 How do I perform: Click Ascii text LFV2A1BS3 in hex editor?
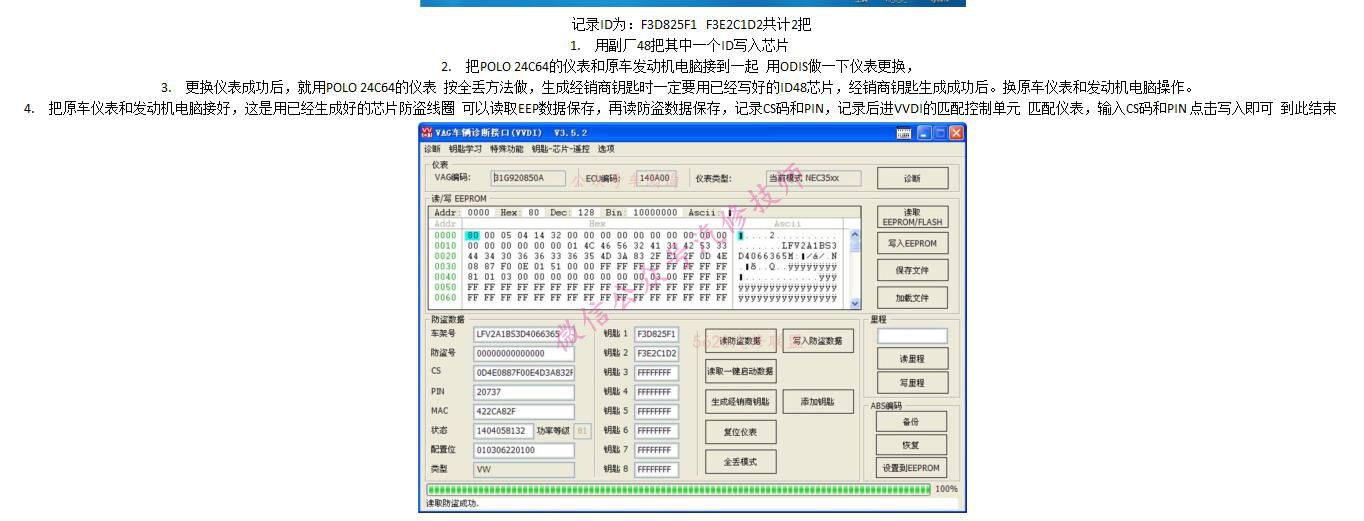point(810,245)
